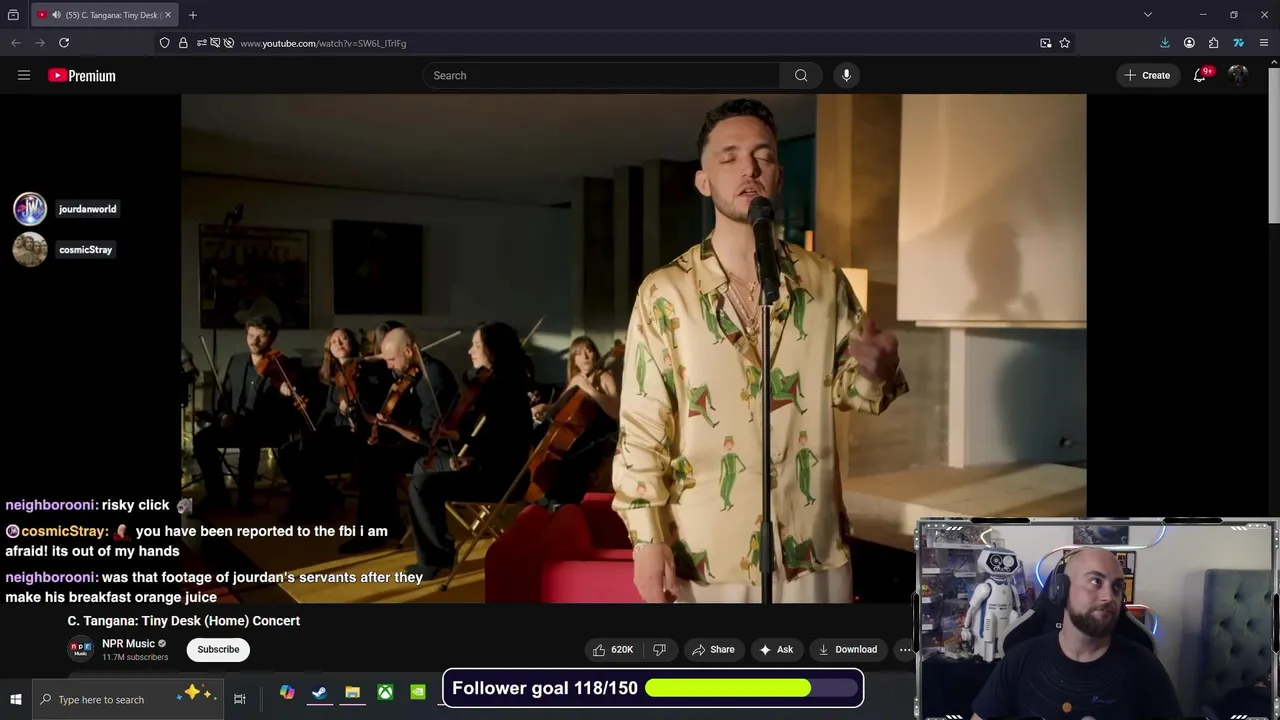Open the YouTube notifications bell
The height and width of the screenshot is (720, 1280).
(x=1200, y=75)
